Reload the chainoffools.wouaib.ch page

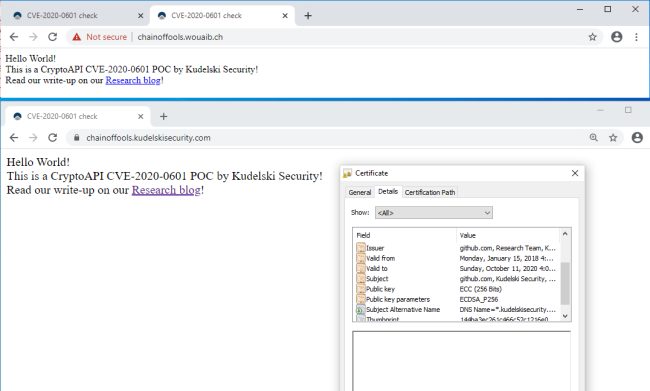click(53, 37)
